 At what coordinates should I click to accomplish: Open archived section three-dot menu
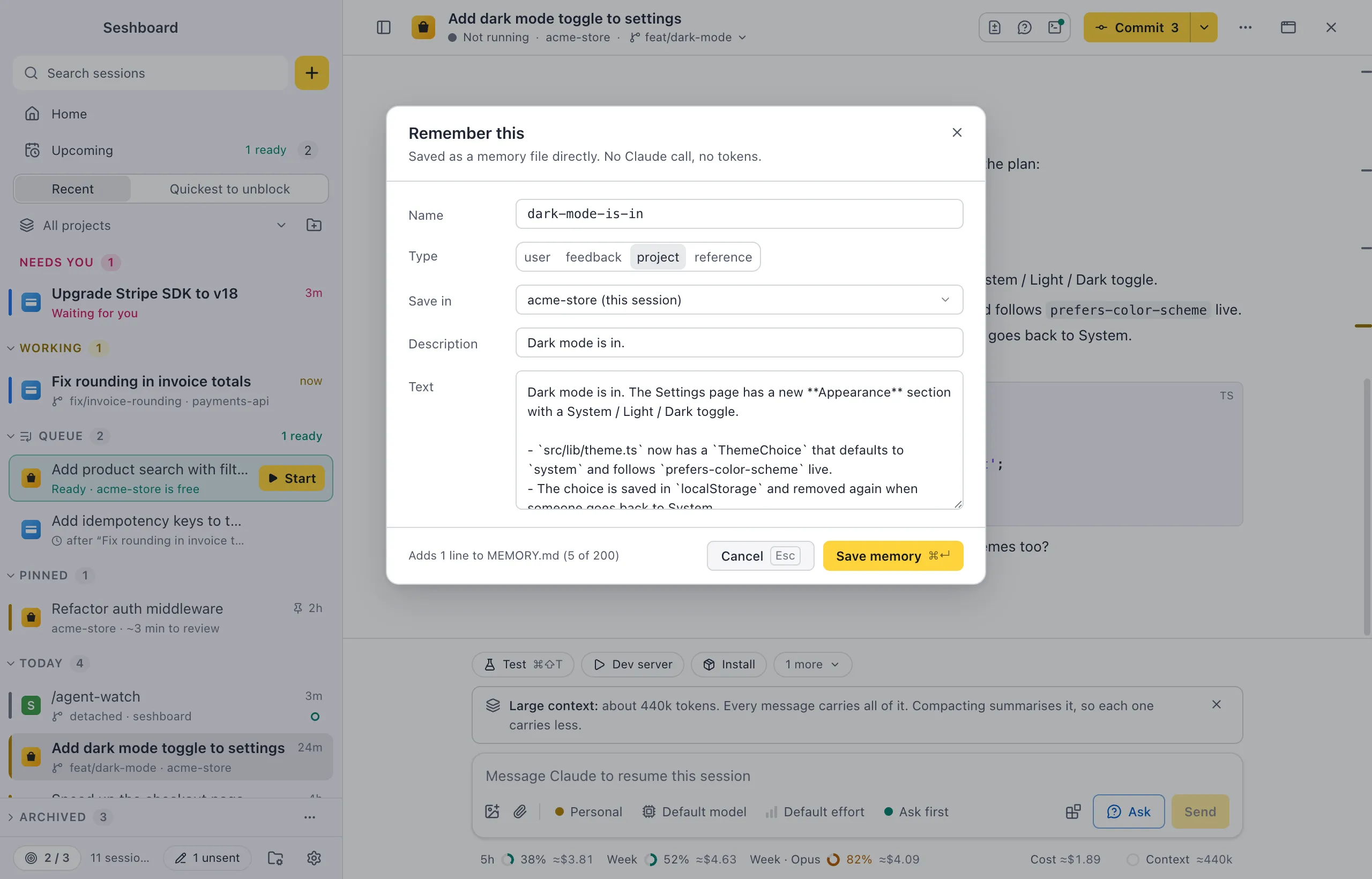point(309,817)
